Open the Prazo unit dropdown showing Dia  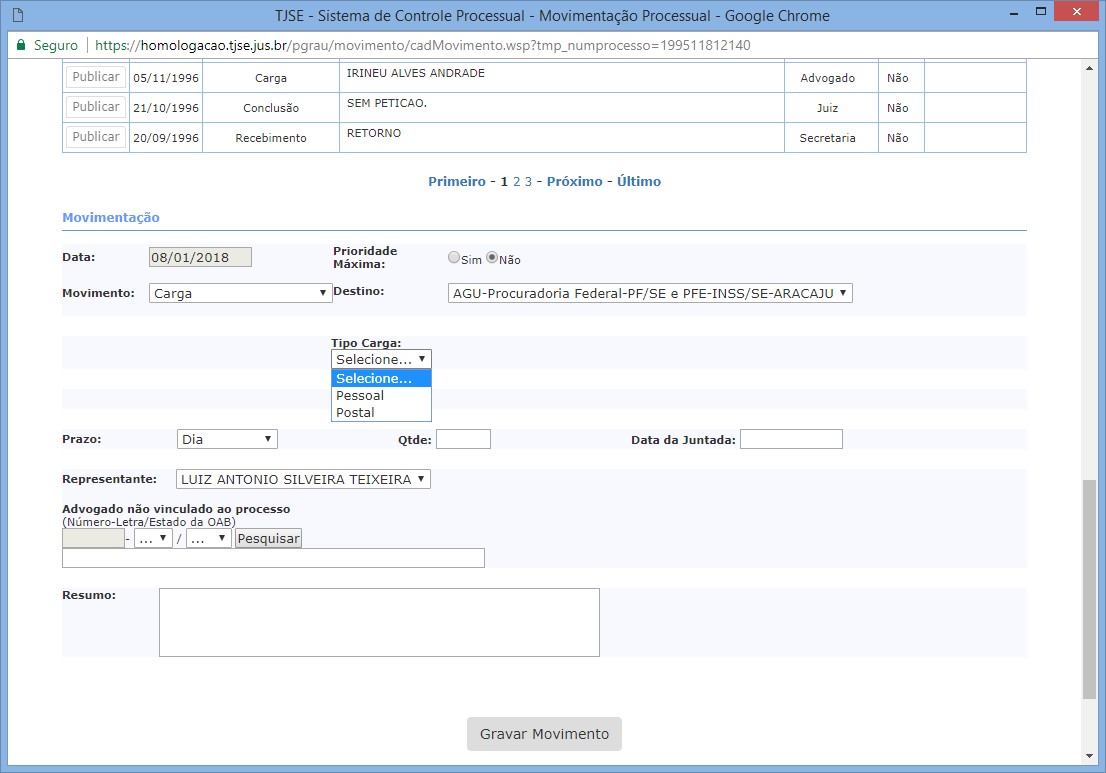point(227,439)
